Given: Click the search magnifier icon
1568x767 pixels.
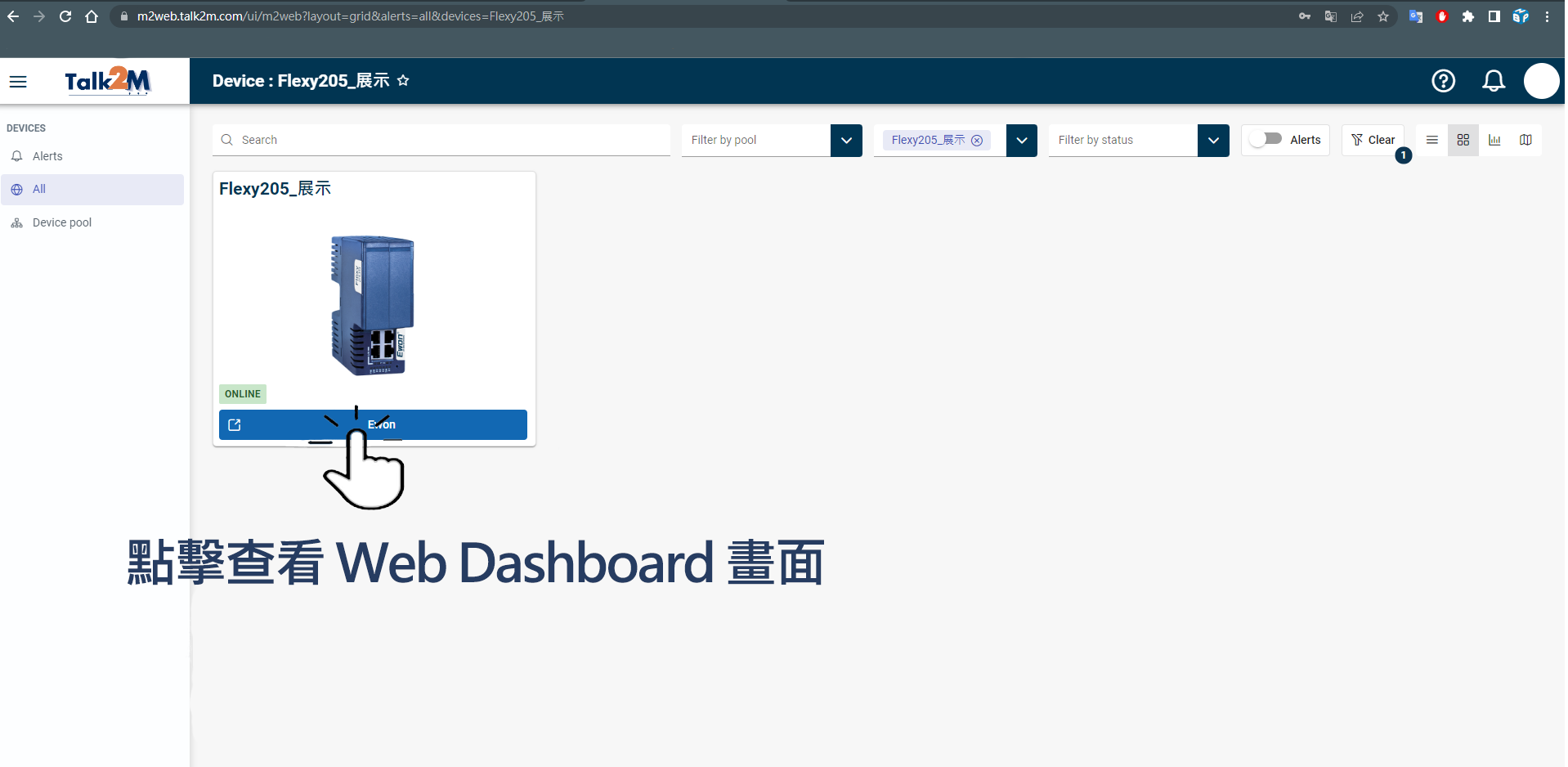Looking at the screenshot, I should click(227, 140).
